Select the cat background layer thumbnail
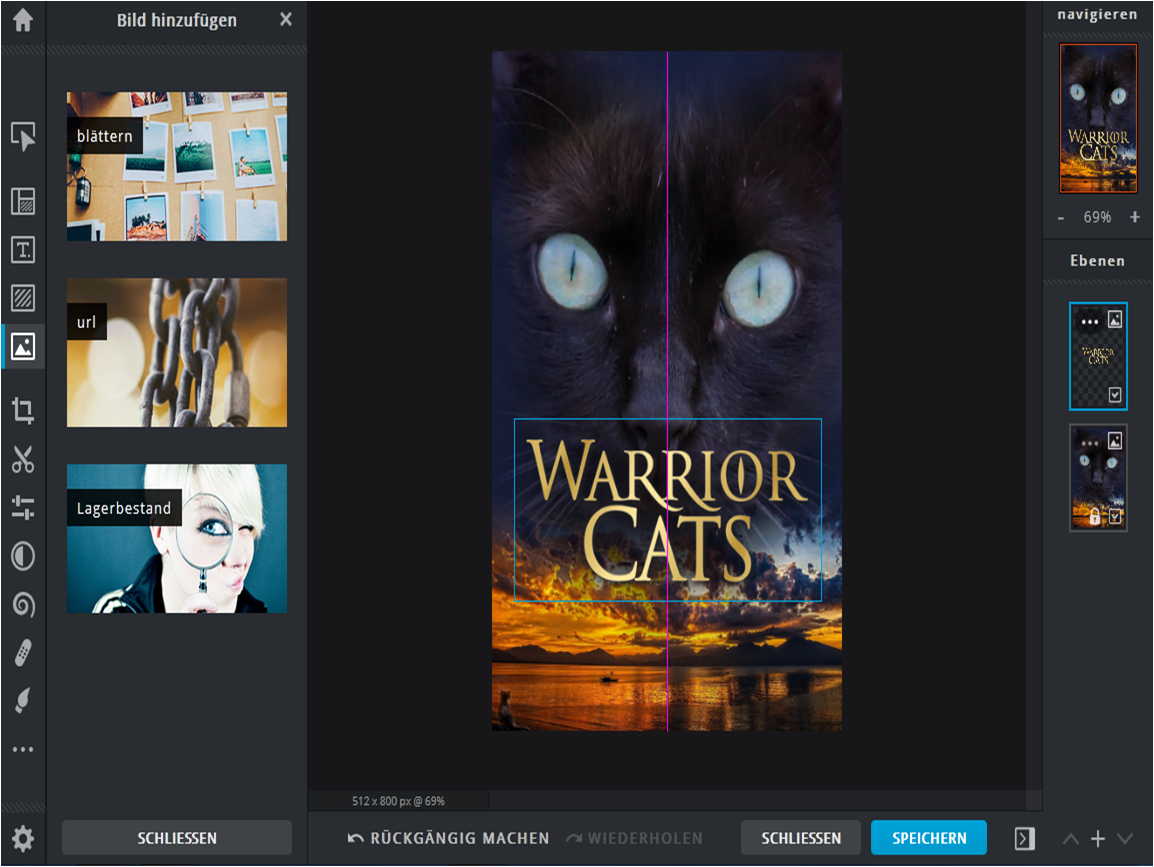Image resolution: width=1154 pixels, height=867 pixels. [1098, 478]
